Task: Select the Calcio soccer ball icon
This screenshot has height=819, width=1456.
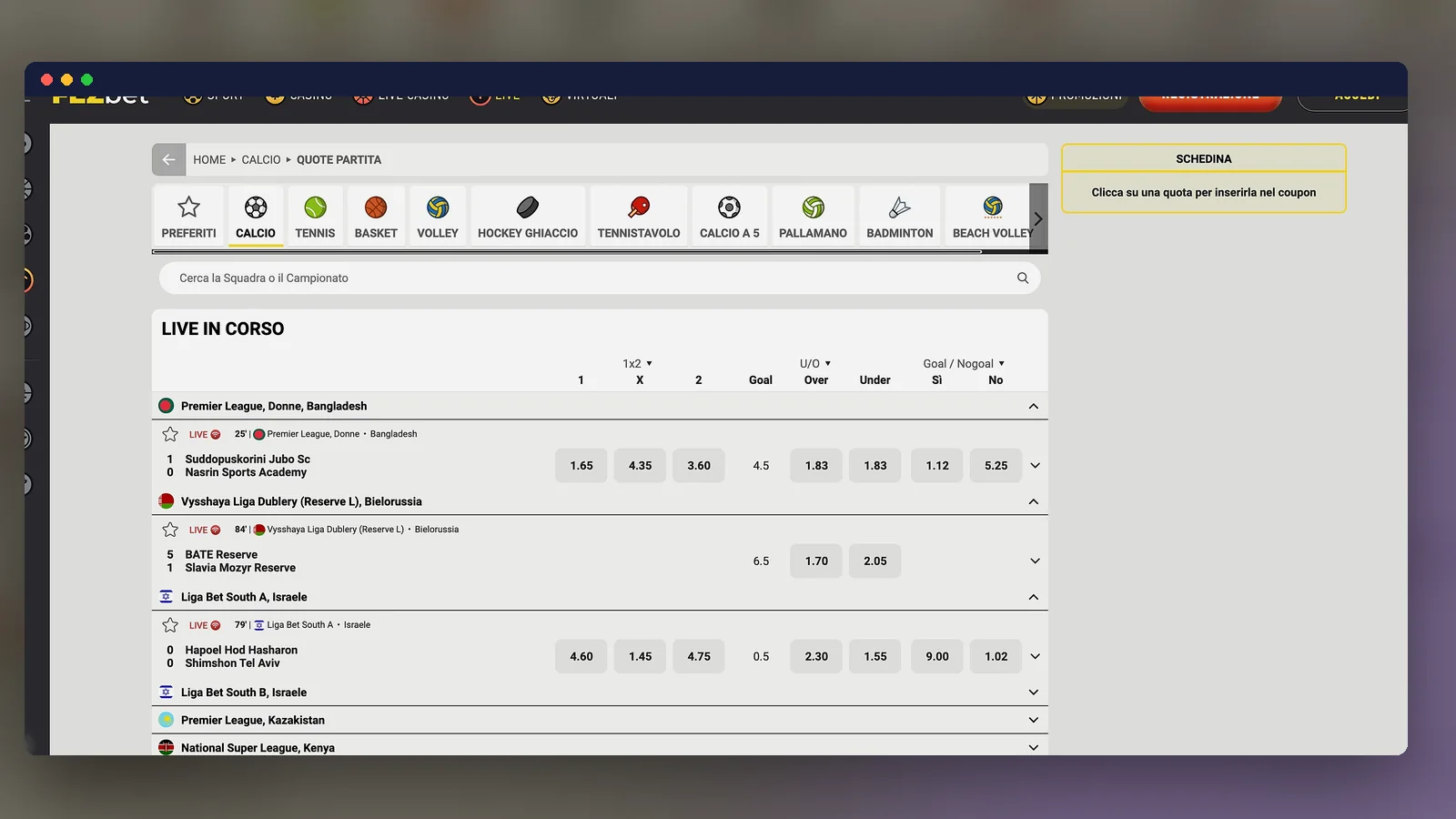Action: [256, 207]
